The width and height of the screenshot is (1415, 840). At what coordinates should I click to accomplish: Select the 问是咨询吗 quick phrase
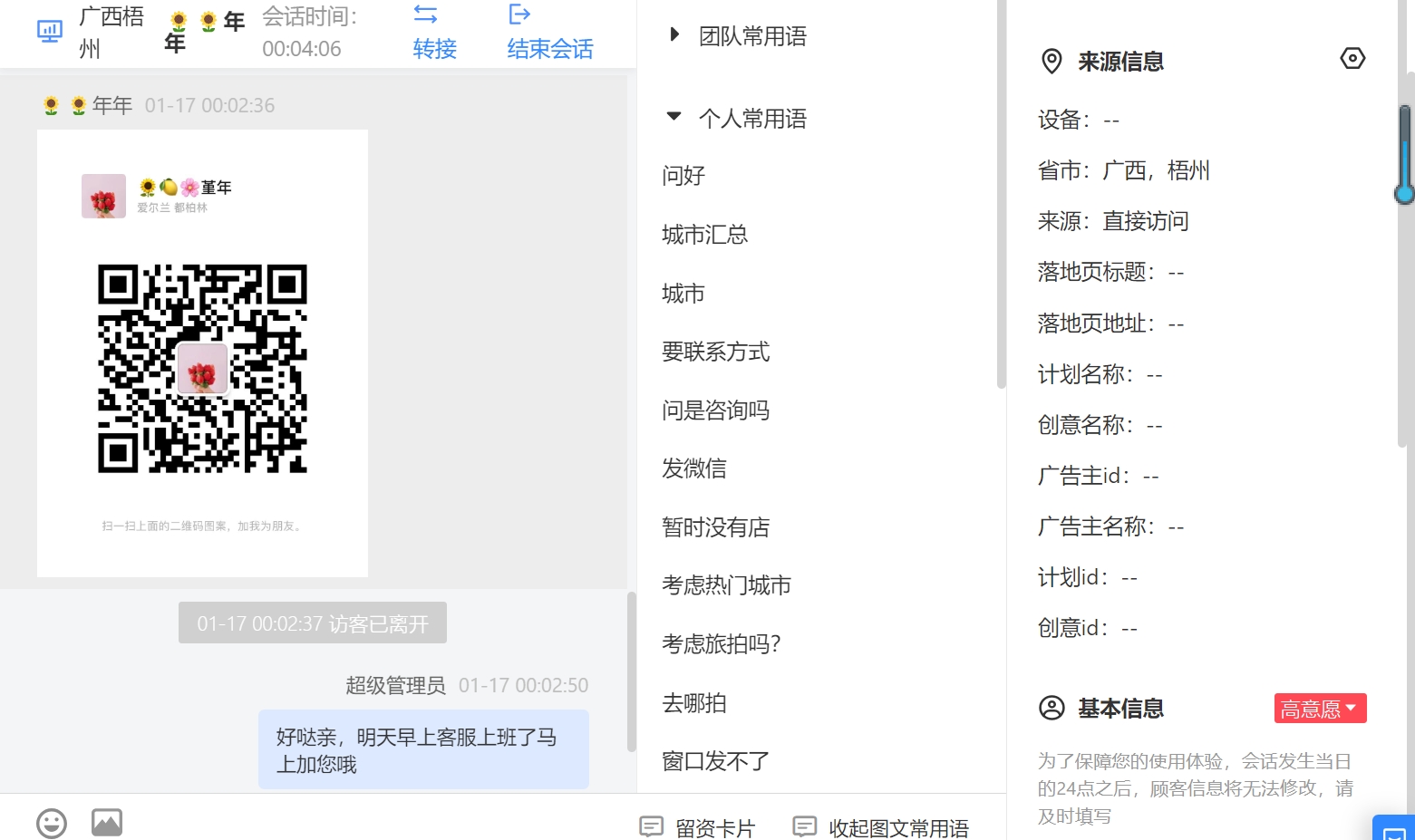coord(716,410)
